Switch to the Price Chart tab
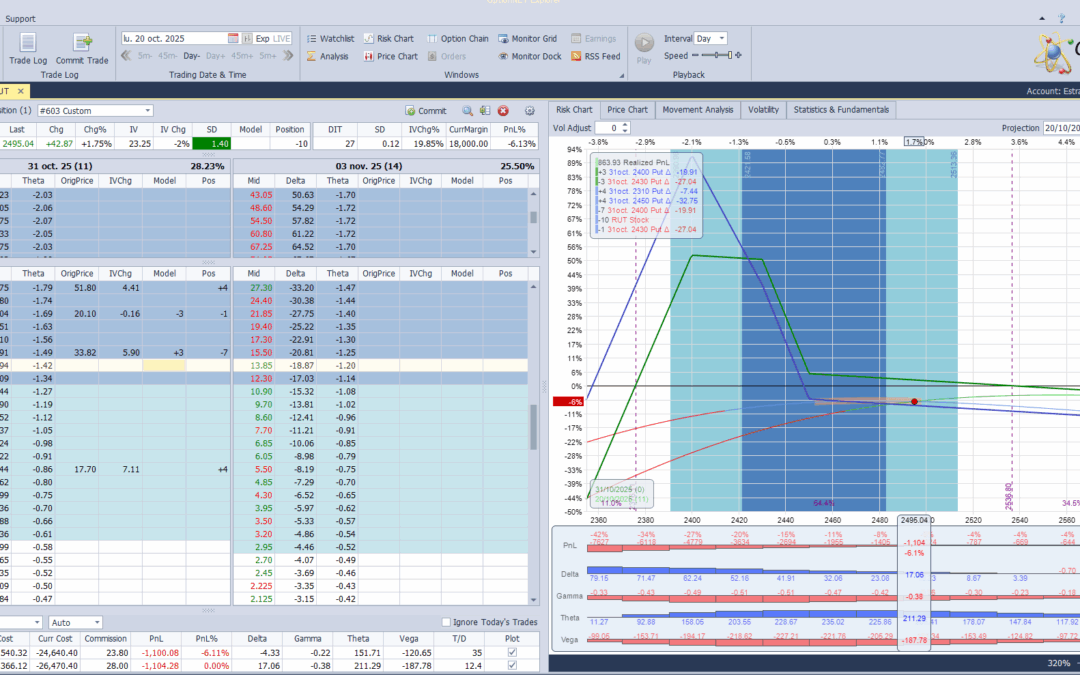Screen dimensions: 1080x675 (627, 110)
